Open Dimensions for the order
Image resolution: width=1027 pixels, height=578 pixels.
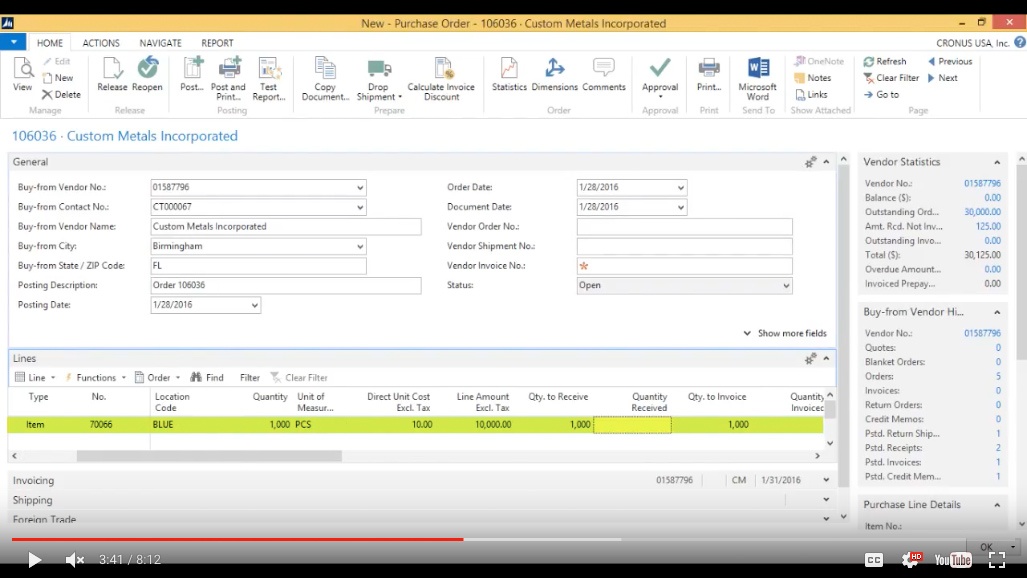(555, 74)
